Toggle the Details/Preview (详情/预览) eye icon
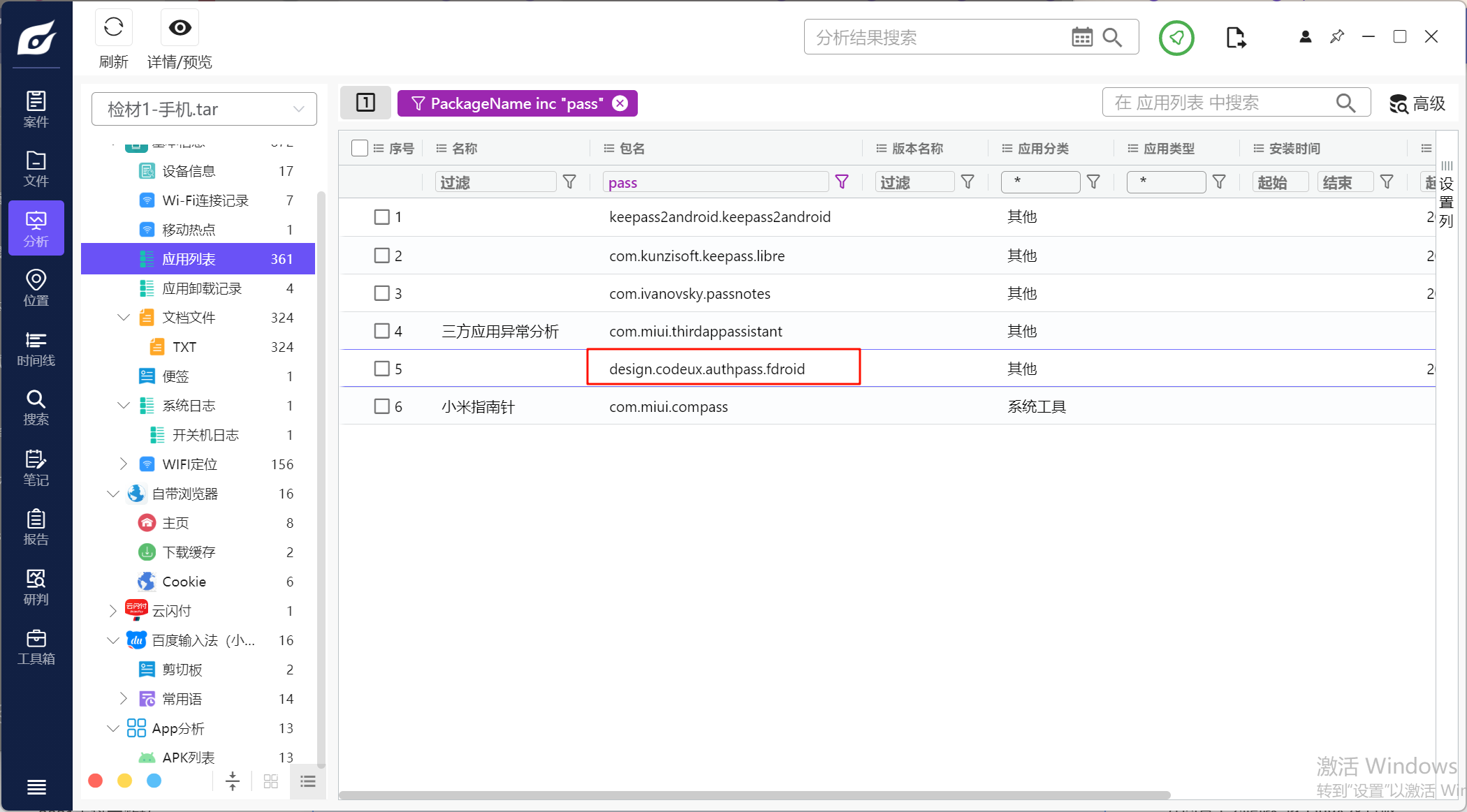1467x812 pixels. pyautogui.click(x=180, y=28)
